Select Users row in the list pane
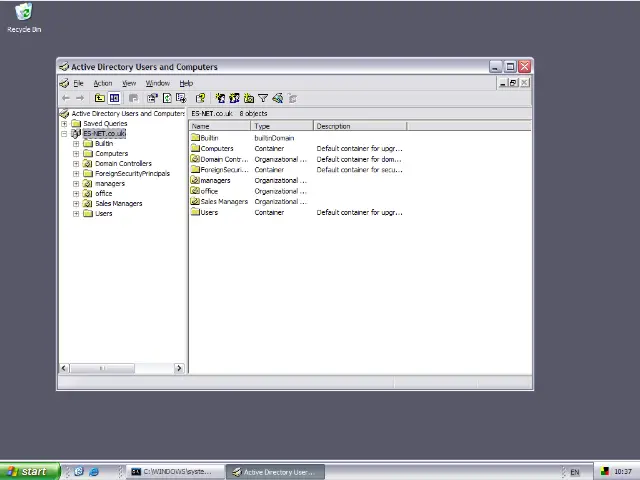The image size is (640, 480). click(209, 212)
